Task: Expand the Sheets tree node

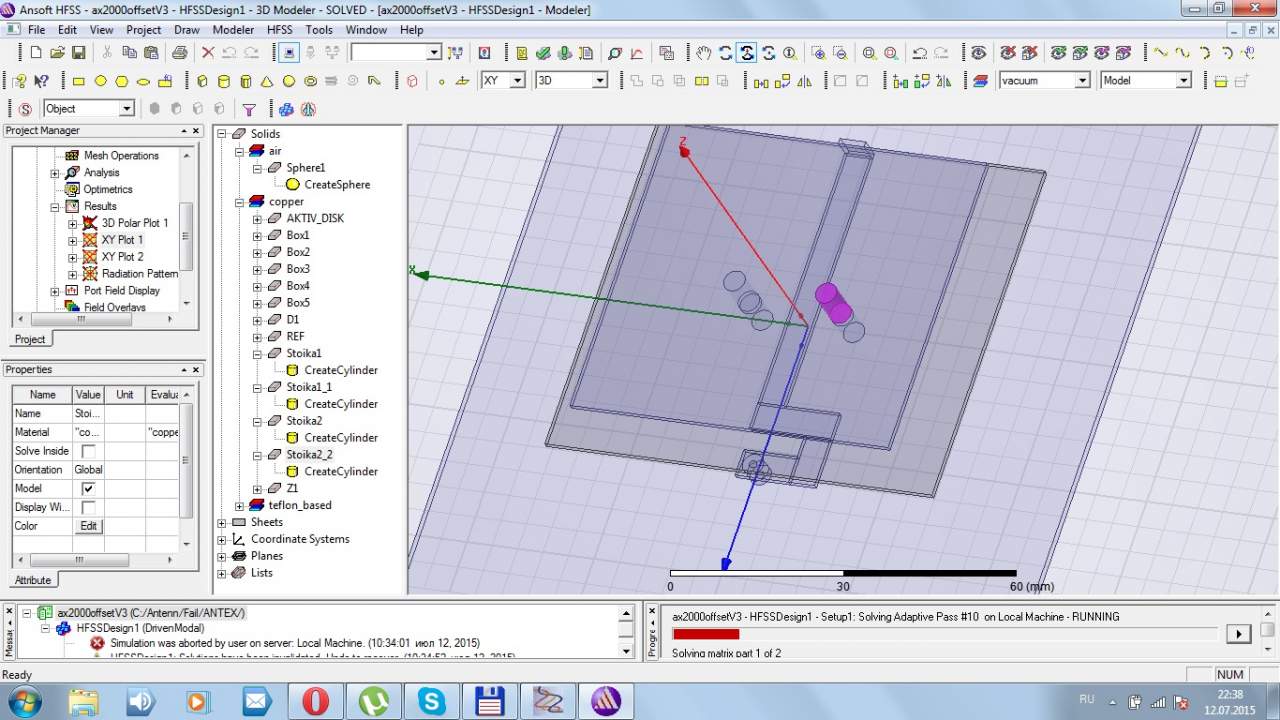Action: coord(222,522)
